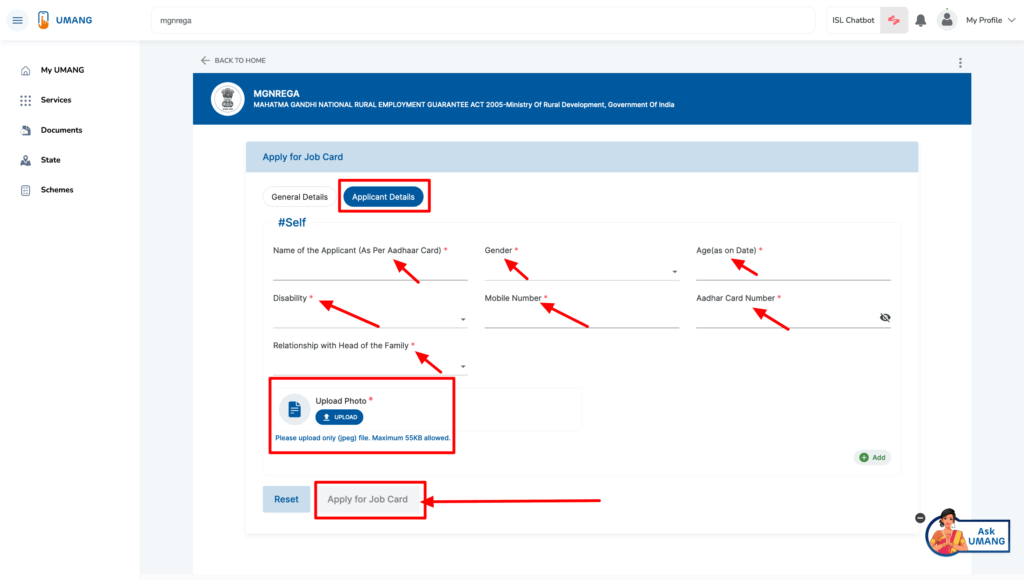The height and width of the screenshot is (580, 1024).
Task: Open the ISL sign language icon
Action: pyautogui.click(x=894, y=20)
